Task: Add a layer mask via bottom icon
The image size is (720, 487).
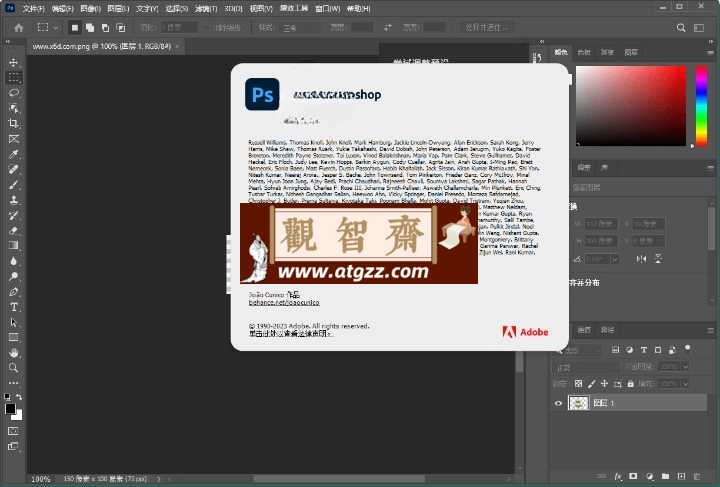Action: pyautogui.click(x=633, y=476)
